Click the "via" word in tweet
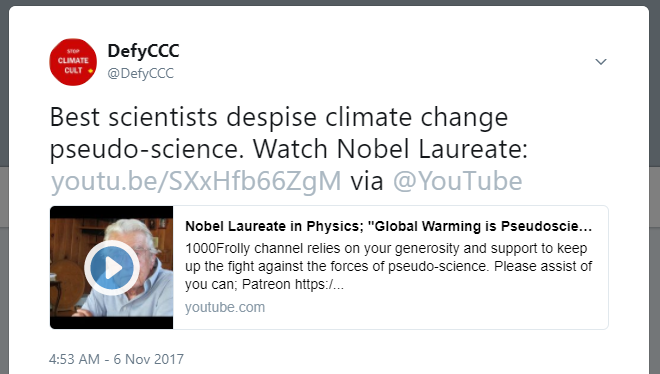The width and height of the screenshot is (660, 374). coord(367,181)
